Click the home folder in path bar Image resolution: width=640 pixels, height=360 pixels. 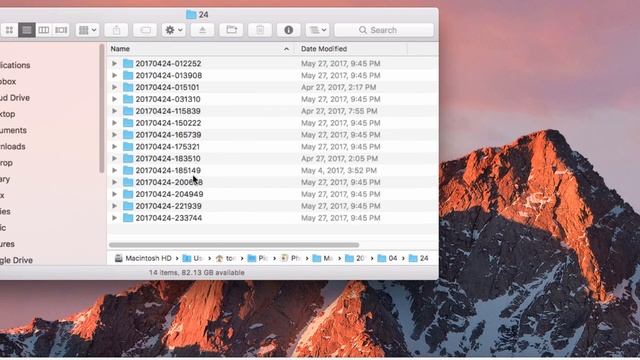tap(225, 258)
